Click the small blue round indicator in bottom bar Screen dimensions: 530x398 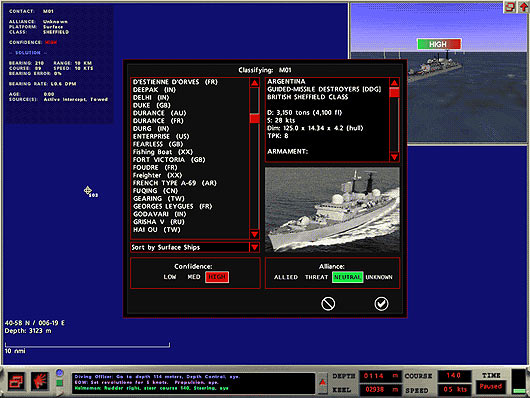59,373
